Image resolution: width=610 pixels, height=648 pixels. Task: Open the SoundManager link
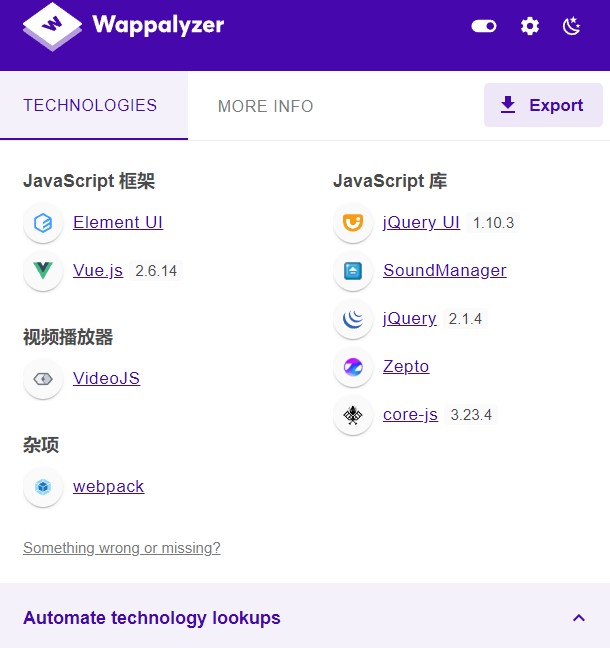[445, 270]
